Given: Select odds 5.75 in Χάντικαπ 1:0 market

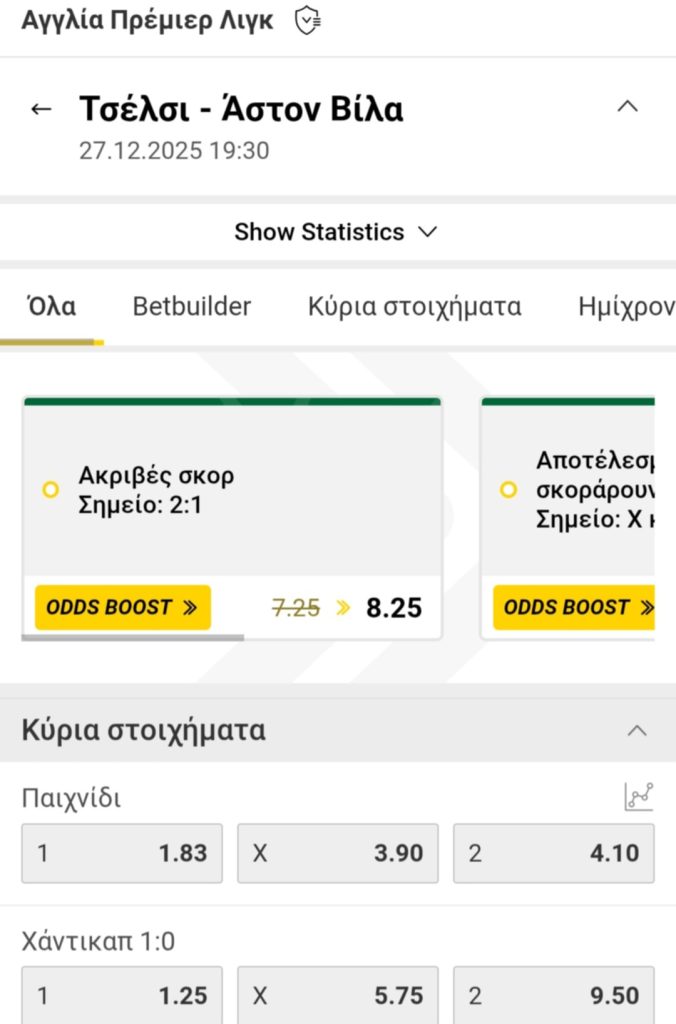Looking at the screenshot, I should [x=337, y=995].
